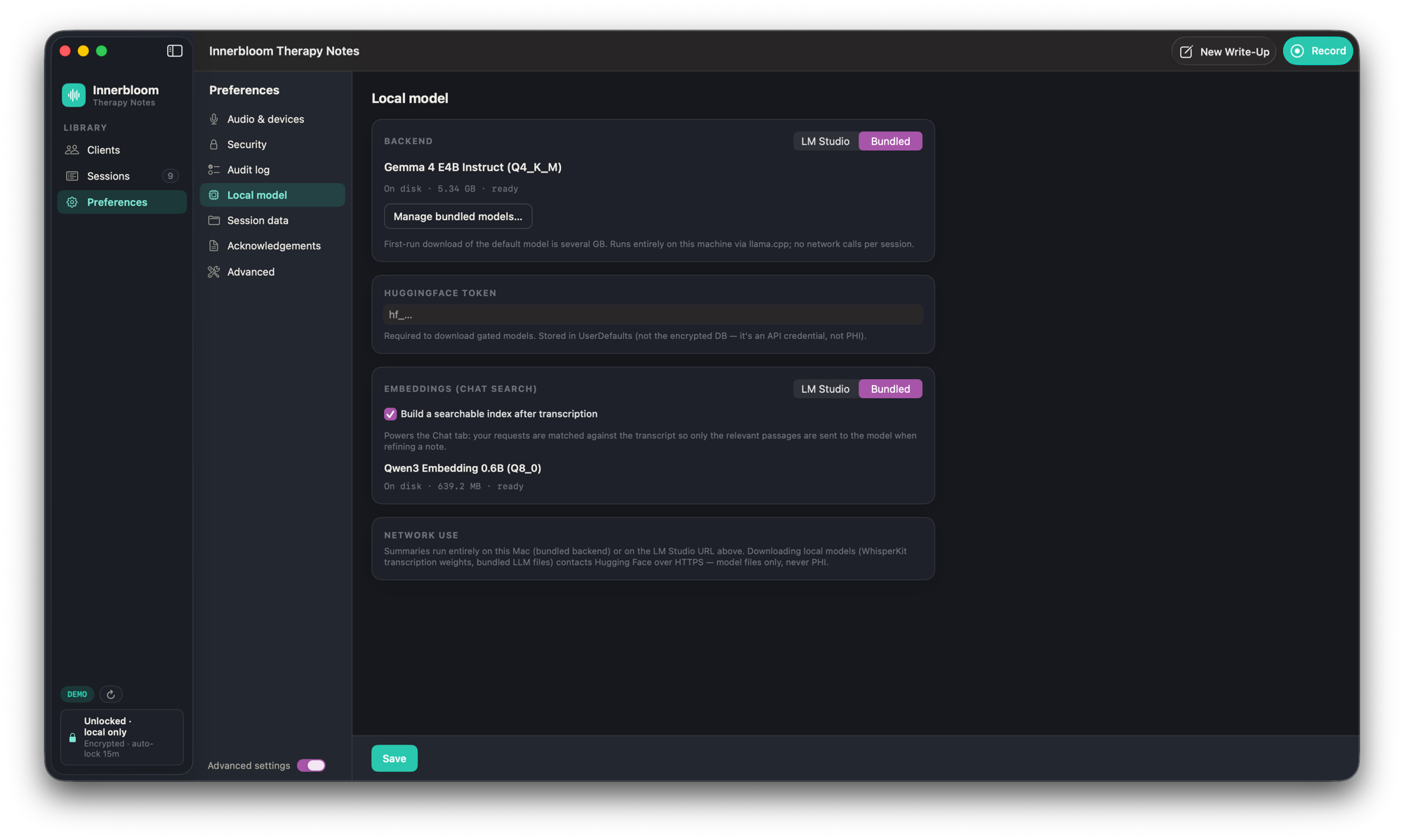This screenshot has width=1404, height=840.
Task: Open the Security preferences
Action: (x=272, y=144)
